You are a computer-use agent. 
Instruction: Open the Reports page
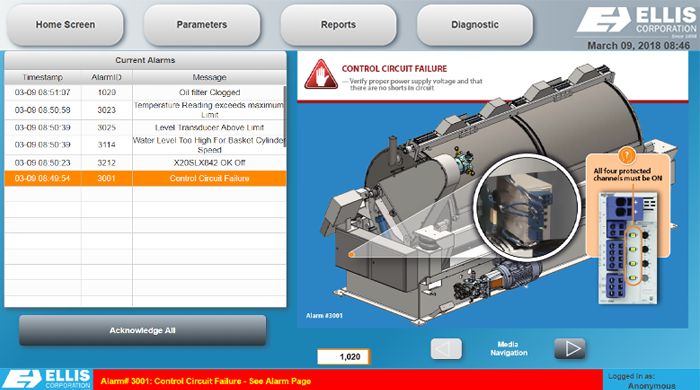pos(338,25)
